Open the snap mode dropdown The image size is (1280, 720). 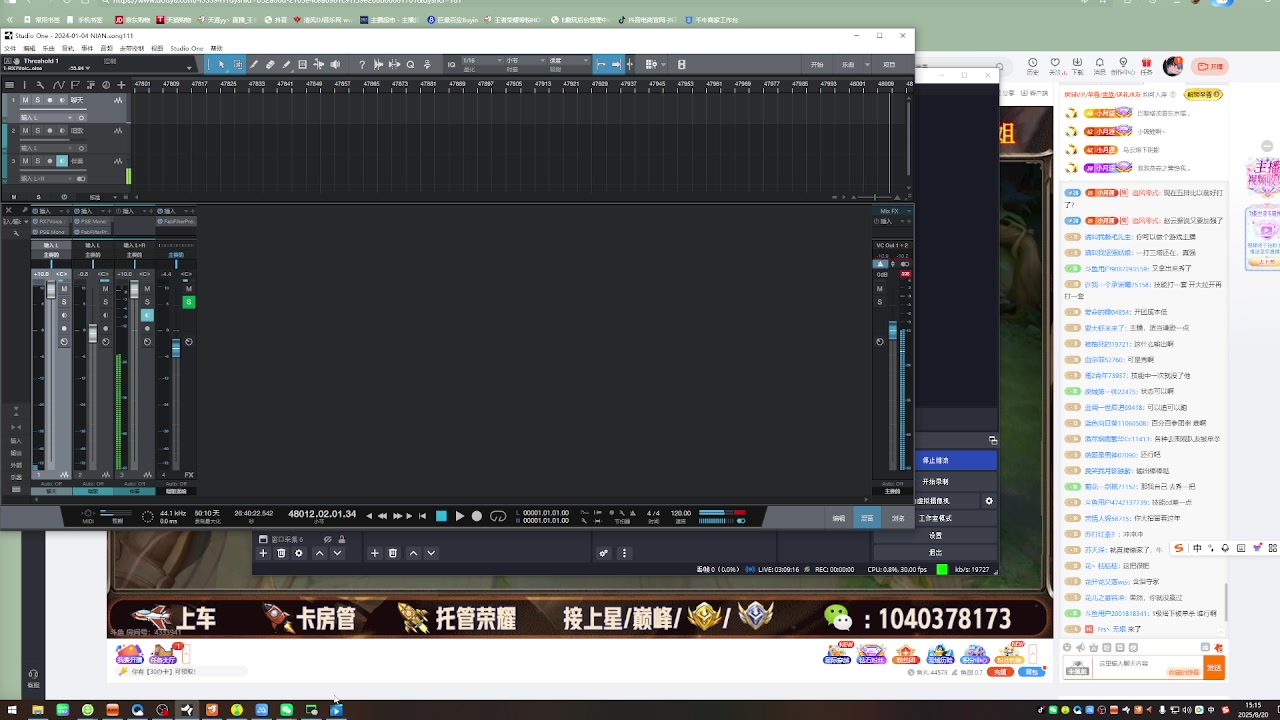click(x=570, y=60)
